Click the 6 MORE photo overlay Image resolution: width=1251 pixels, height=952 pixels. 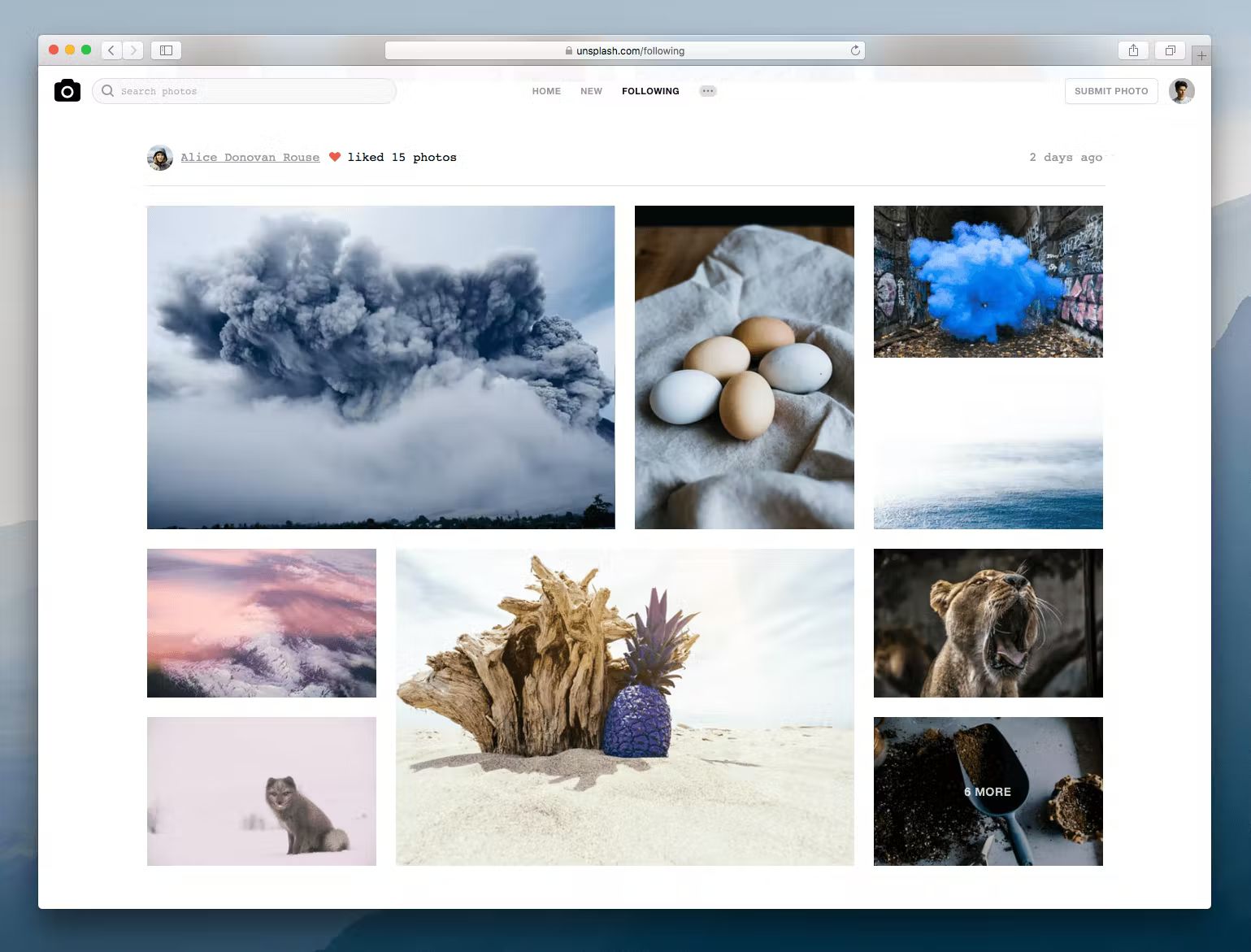coord(988,791)
